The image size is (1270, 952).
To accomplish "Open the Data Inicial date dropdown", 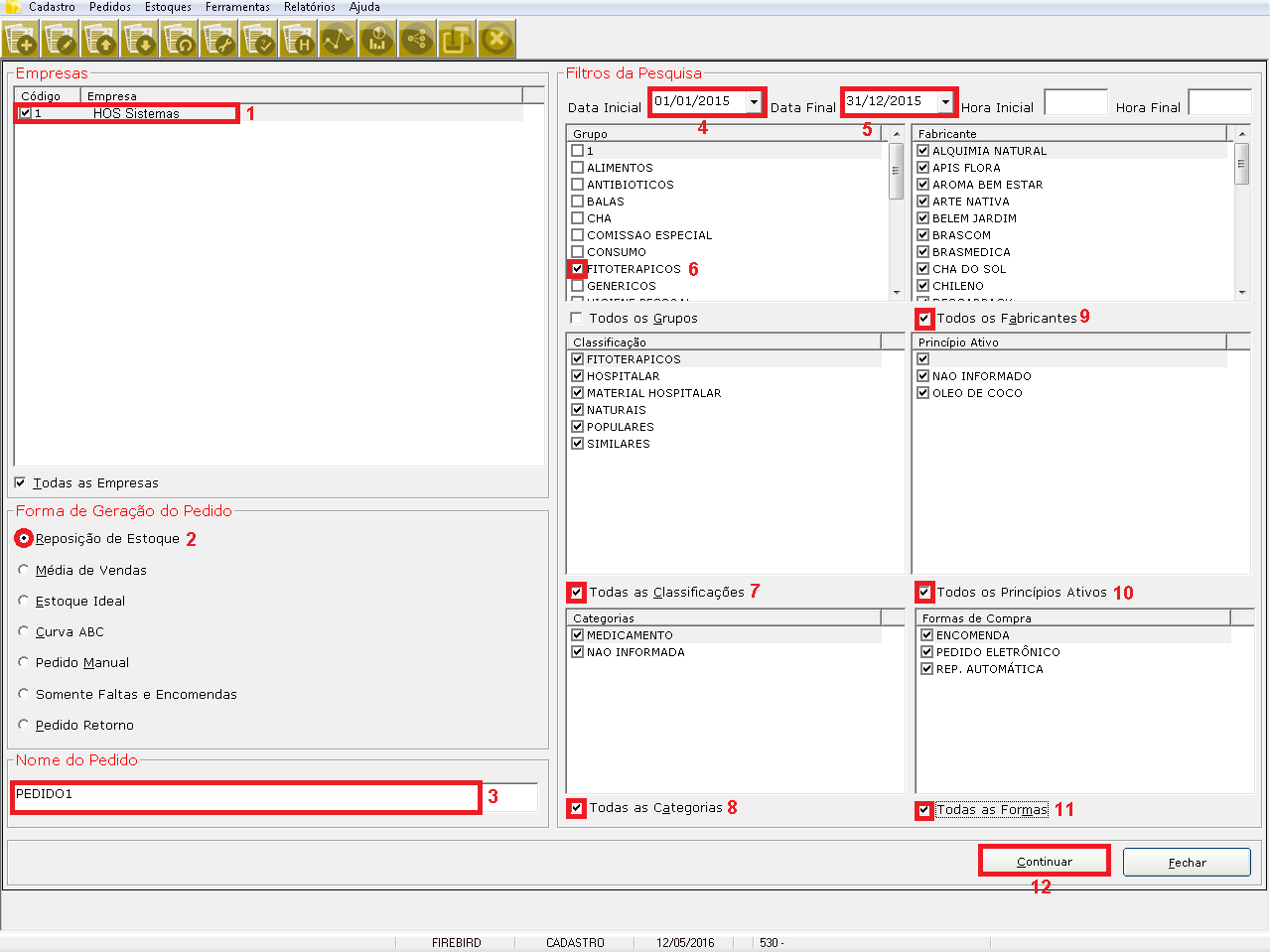I will click(754, 101).
